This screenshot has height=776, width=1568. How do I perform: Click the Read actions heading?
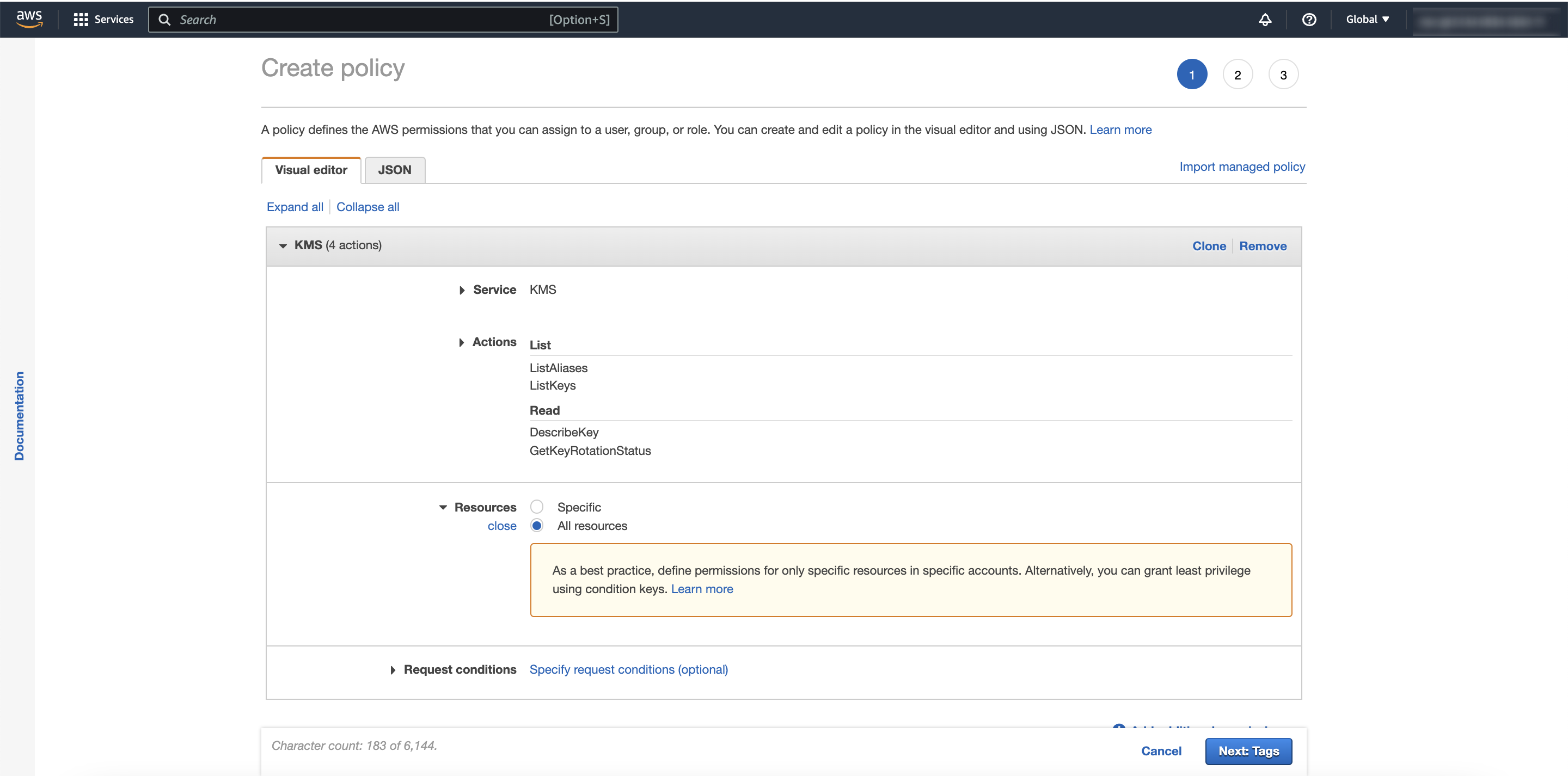[x=544, y=410]
